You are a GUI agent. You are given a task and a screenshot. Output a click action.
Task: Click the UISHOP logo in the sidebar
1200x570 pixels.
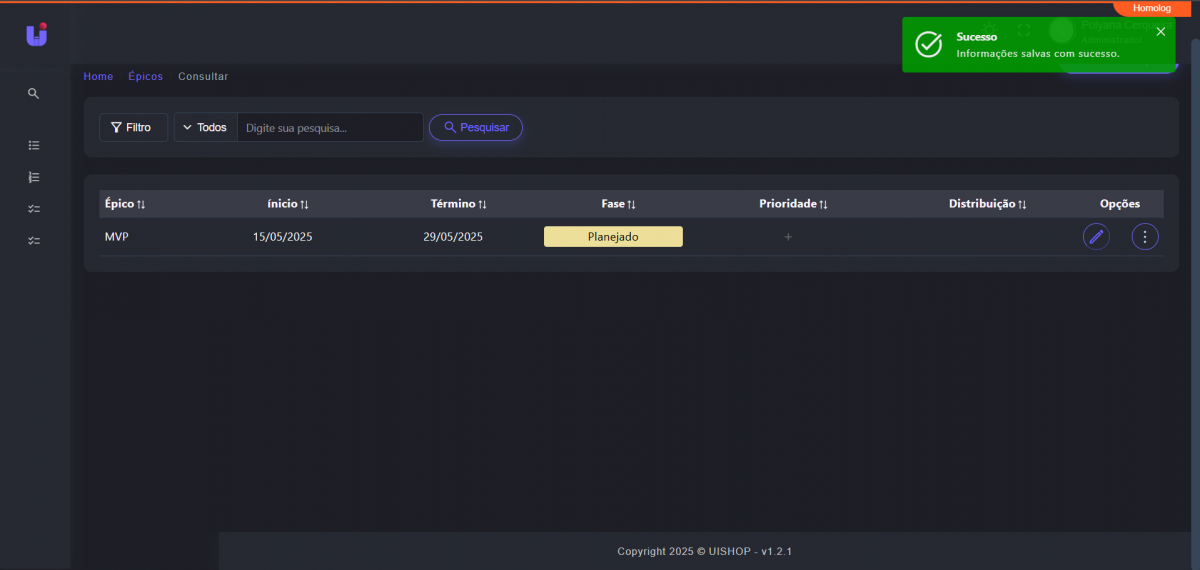pos(36,35)
